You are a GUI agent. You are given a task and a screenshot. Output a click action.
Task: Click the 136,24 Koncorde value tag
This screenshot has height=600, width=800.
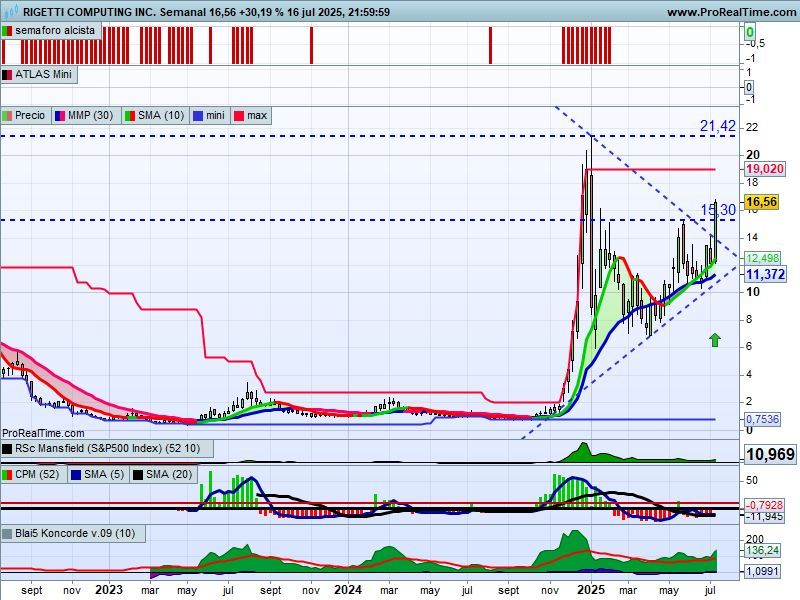762,550
